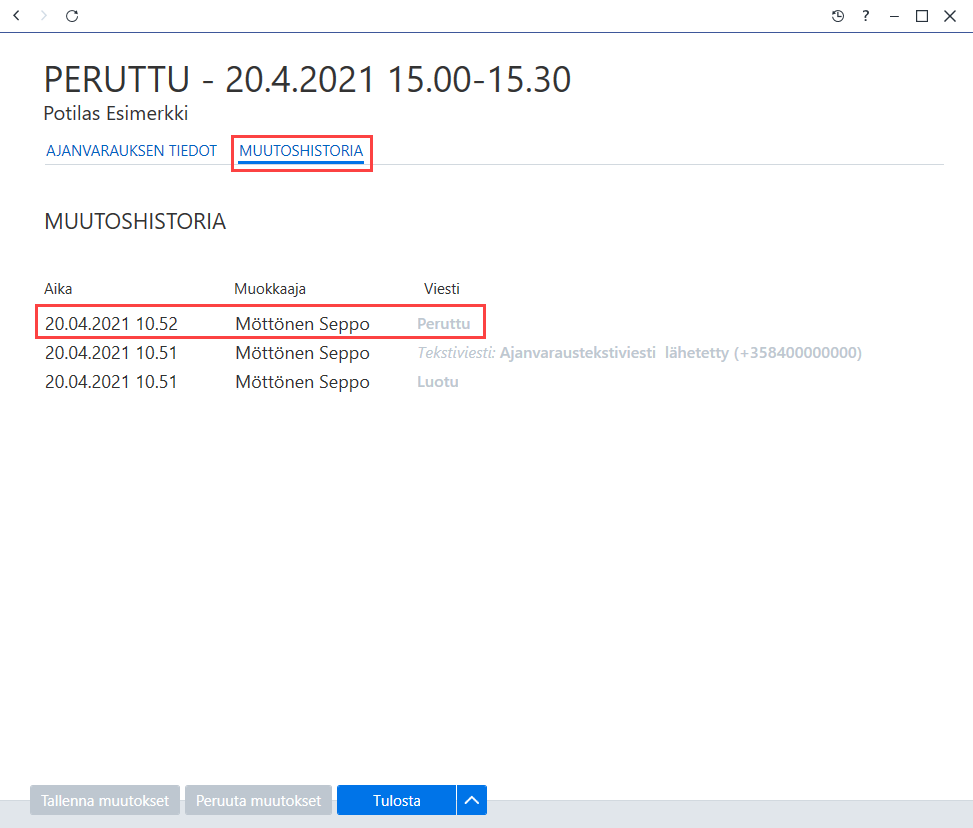Select the Muutoshistoria tab

point(301,151)
